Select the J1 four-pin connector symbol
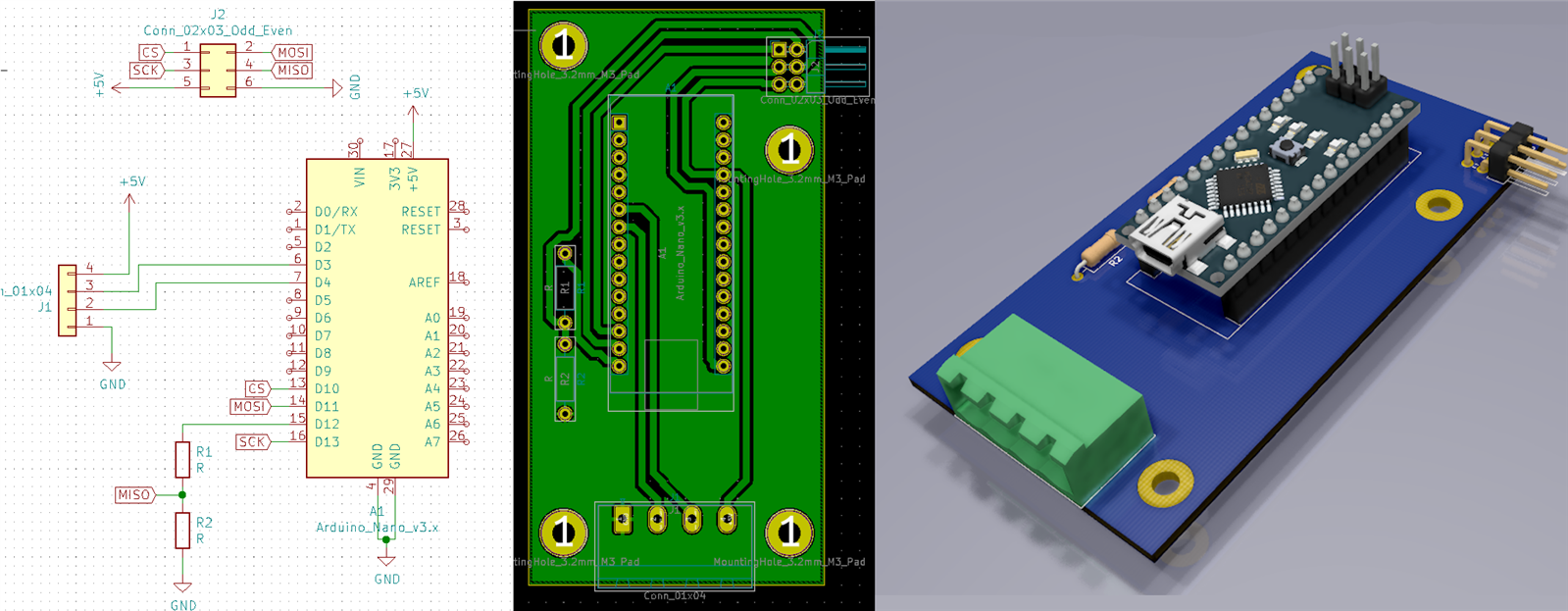Image resolution: width=1568 pixels, height=611 pixels. [68, 300]
